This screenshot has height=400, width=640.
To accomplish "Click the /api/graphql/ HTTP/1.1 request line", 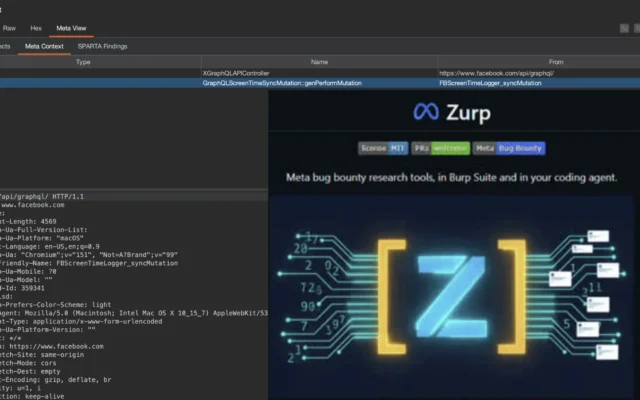I will pos(42,196).
